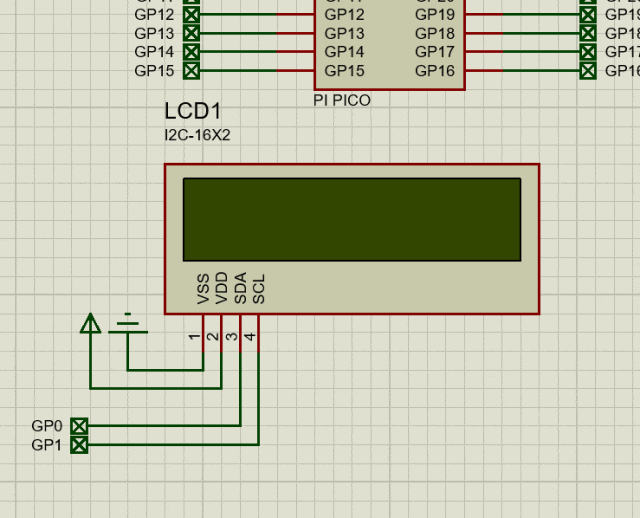This screenshot has height=518, width=640.
Task: Click GP13 pin name inside PI PICO chip
Action: coord(344,33)
